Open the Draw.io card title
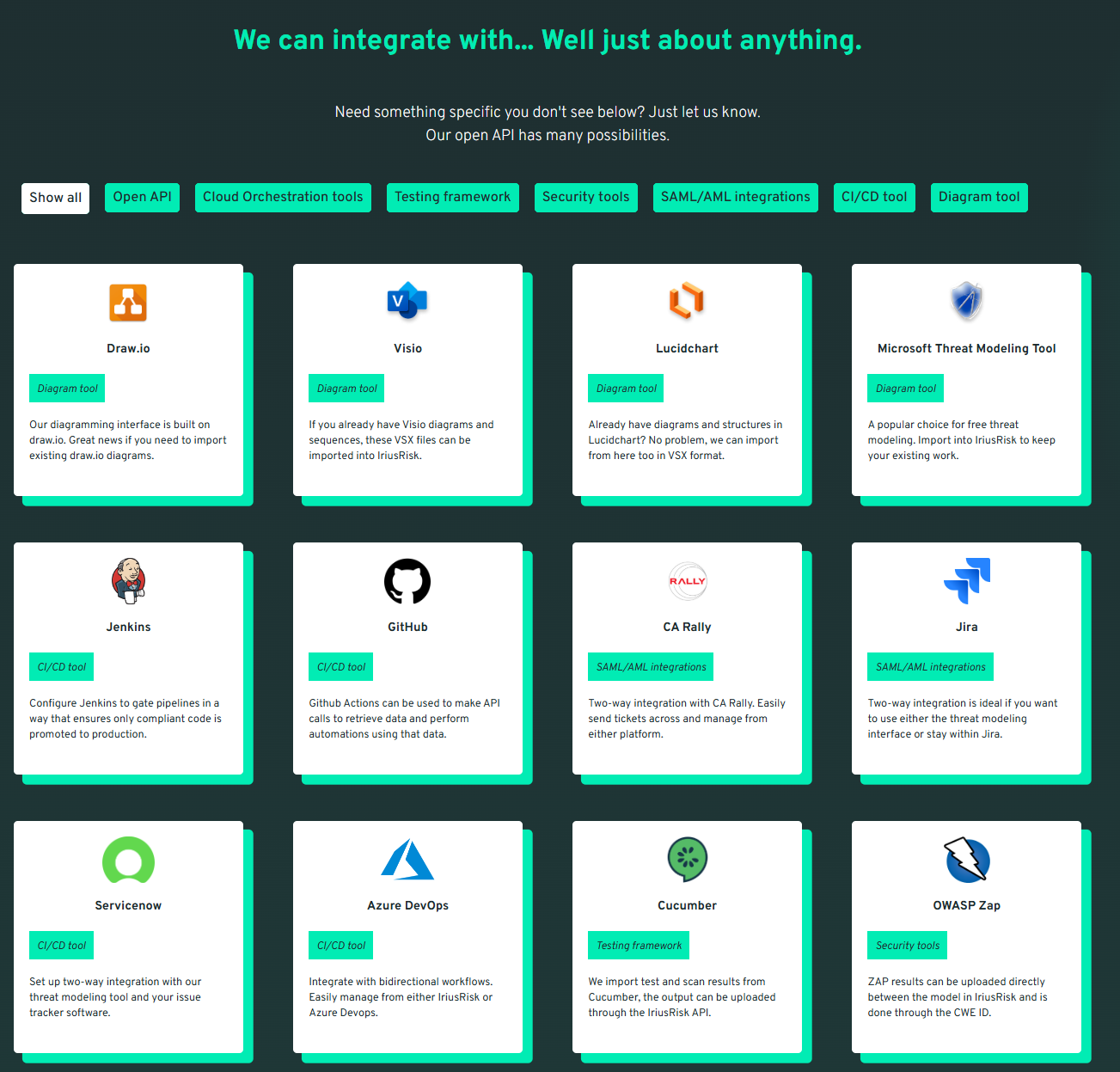The image size is (1120, 1072). [x=128, y=348]
